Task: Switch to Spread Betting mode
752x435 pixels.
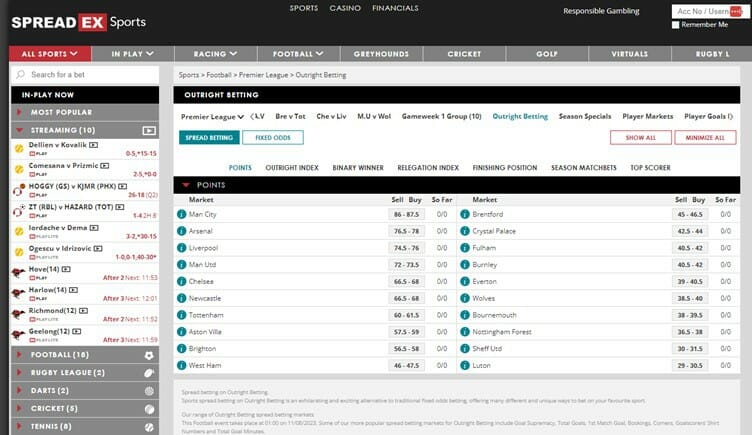Action: pos(209,138)
